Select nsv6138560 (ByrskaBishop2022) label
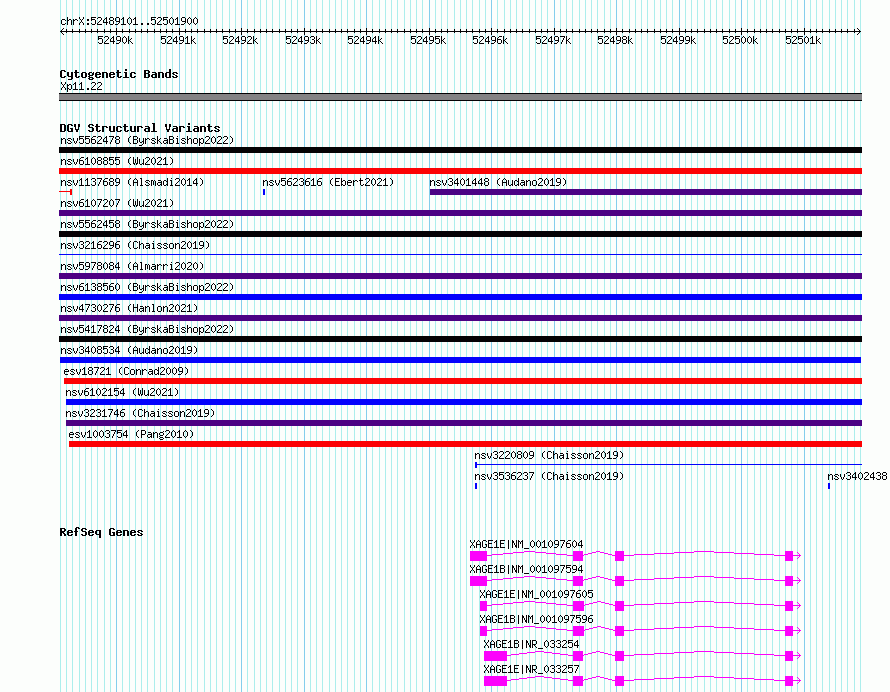This screenshot has height=692, width=890. click(147, 287)
